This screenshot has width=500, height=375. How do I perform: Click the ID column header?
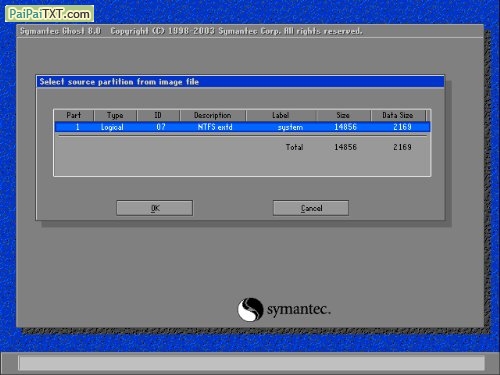coord(158,115)
